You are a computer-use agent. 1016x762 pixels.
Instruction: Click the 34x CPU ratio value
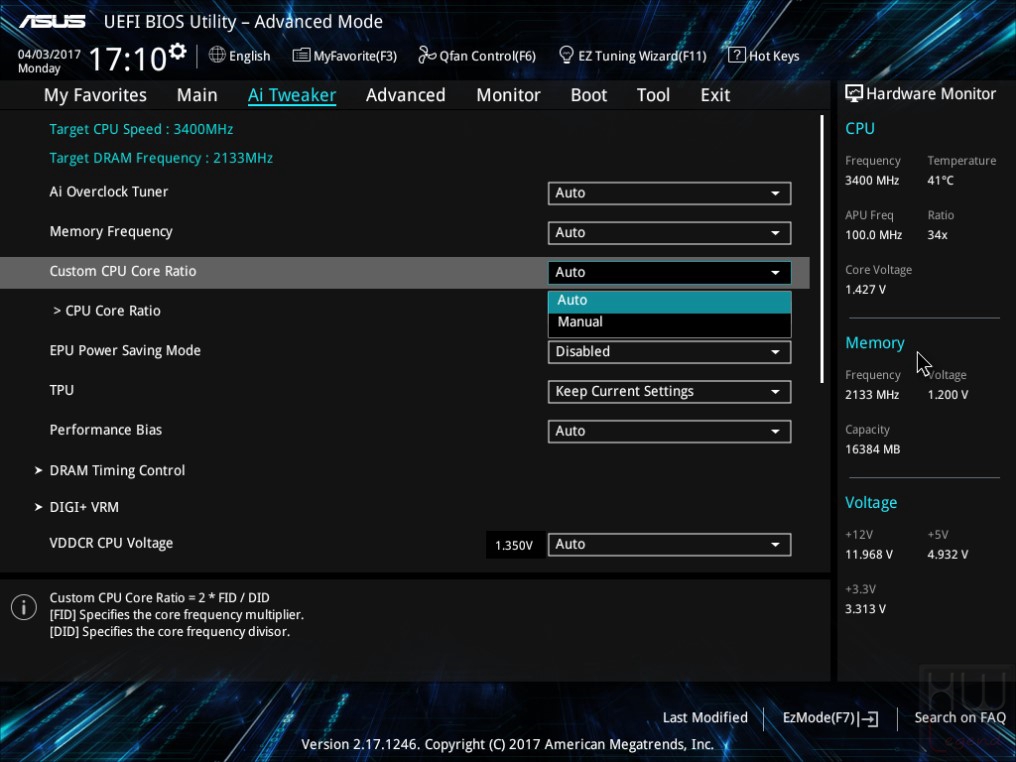pyautogui.click(x=937, y=235)
